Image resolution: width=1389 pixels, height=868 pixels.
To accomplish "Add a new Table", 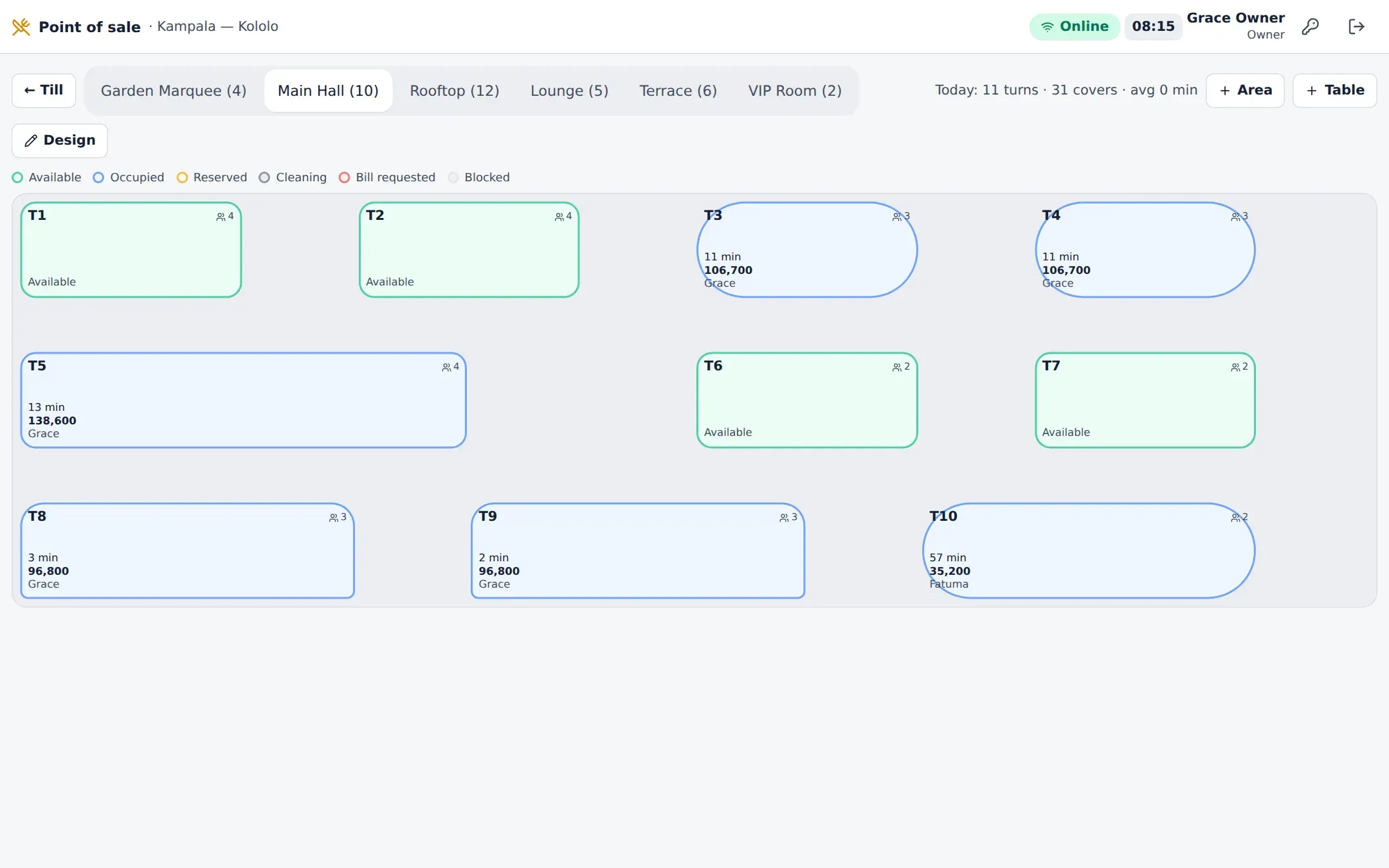I will pyautogui.click(x=1334, y=90).
